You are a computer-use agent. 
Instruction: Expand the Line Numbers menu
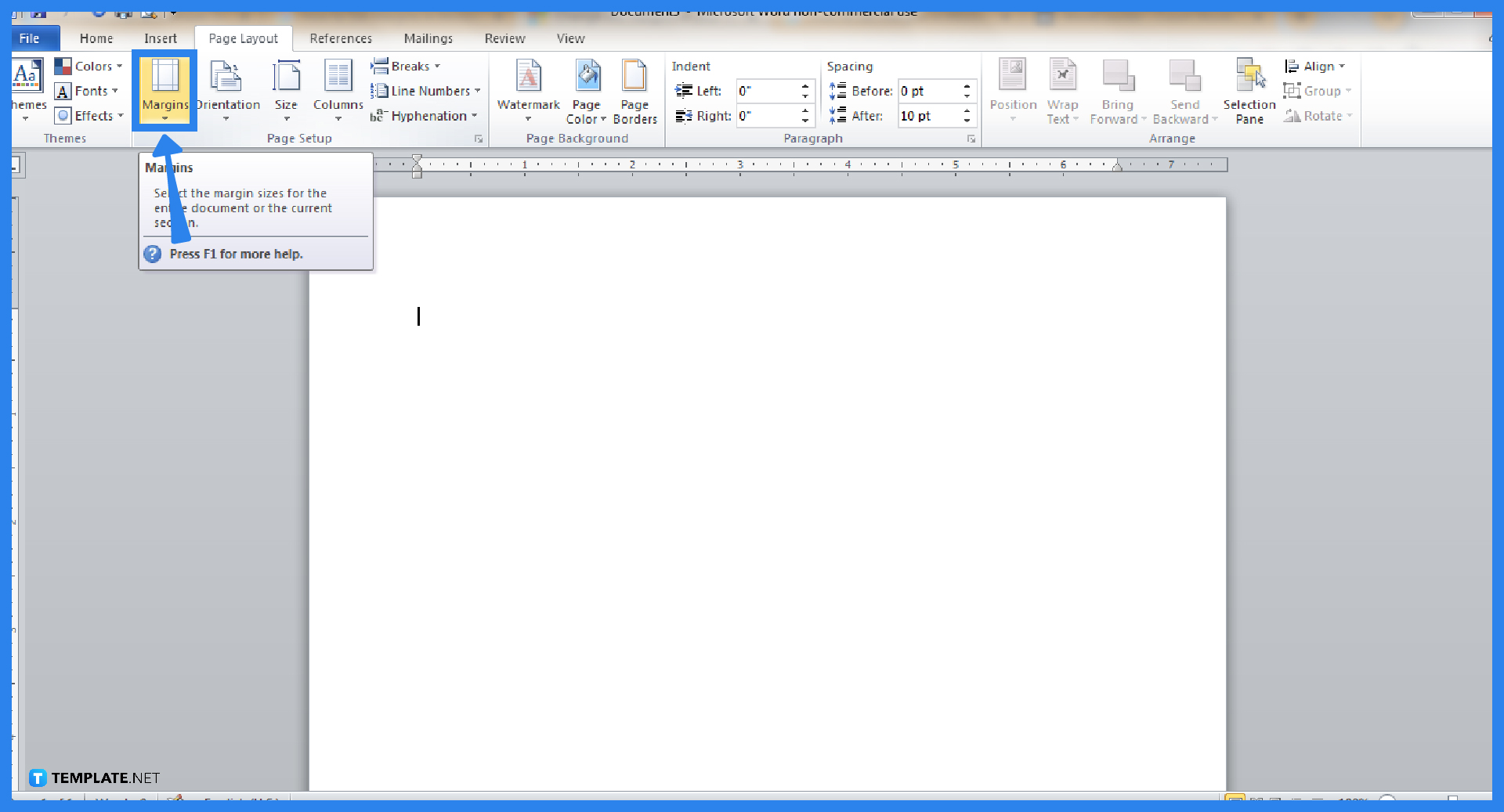pyautogui.click(x=425, y=90)
